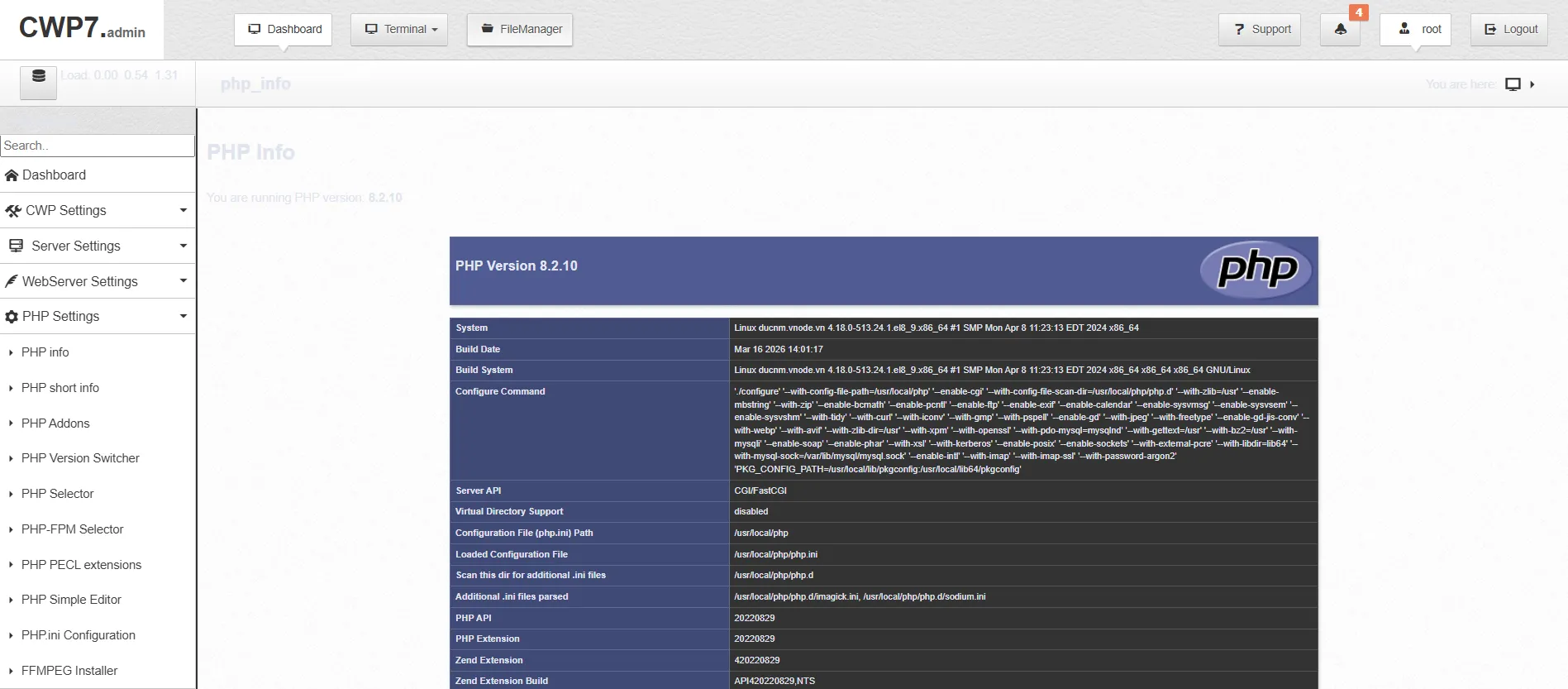Open the root user menu

(x=1416, y=29)
